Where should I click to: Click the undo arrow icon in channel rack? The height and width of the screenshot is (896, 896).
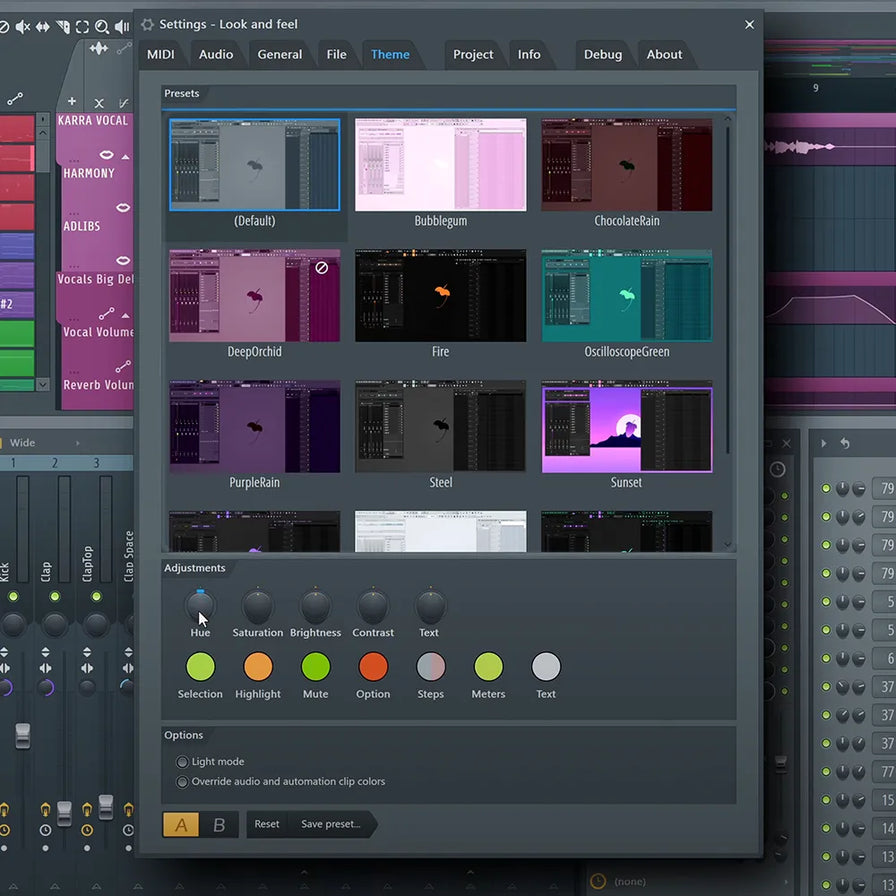845,443
